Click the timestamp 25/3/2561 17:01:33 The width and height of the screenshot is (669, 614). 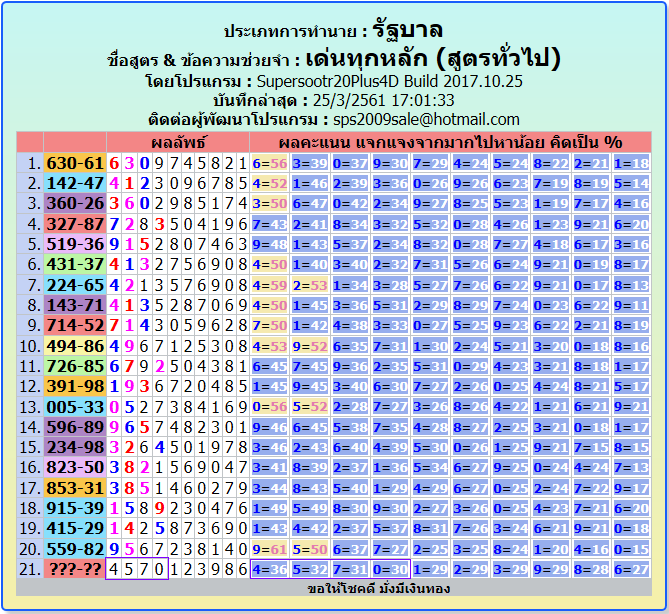coord(384,101)
